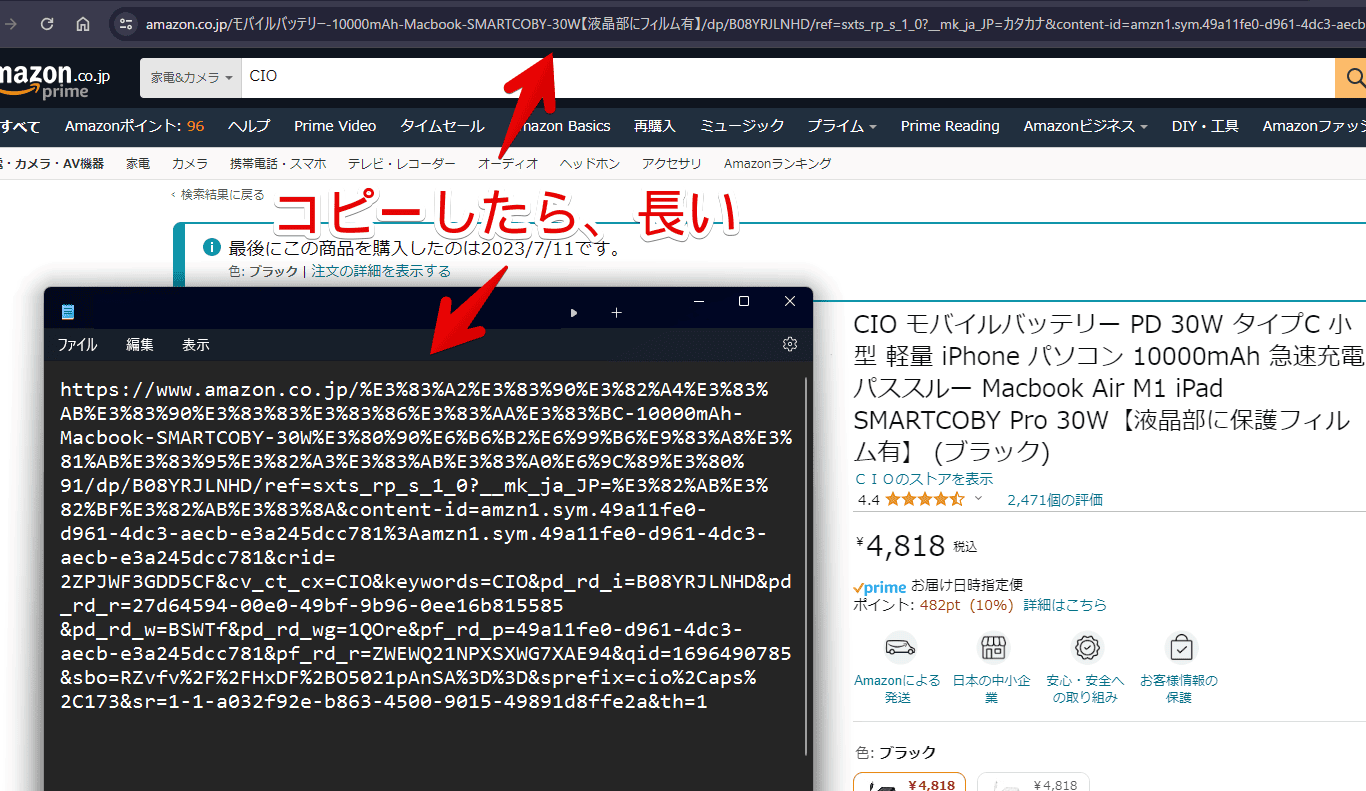Image resolution: width=1366 pixels, height=791 pixels.
Task: Go to the browser home page
Action: coord(83,24)
